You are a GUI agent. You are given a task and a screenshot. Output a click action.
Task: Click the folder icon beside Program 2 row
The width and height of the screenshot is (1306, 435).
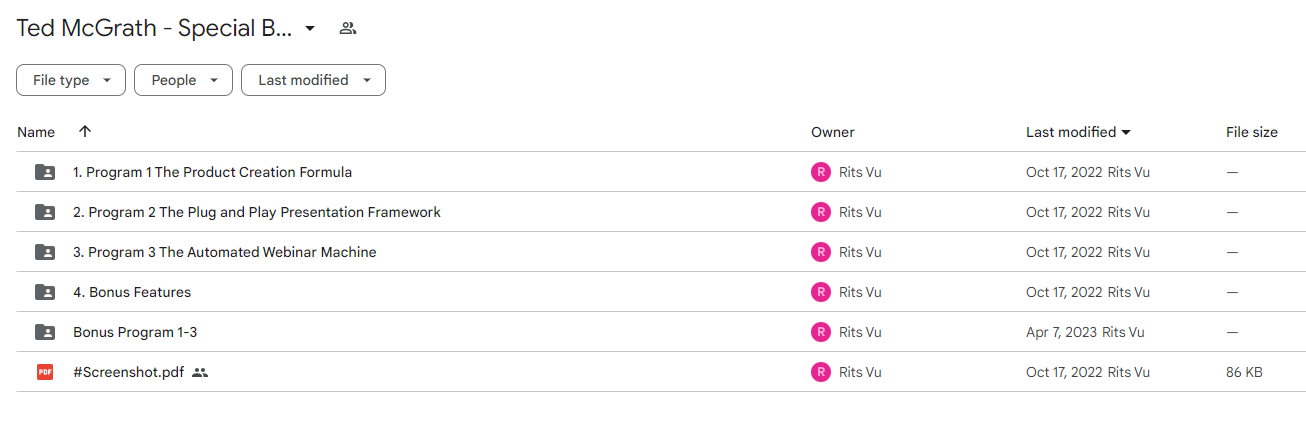(x=45, y=212)
